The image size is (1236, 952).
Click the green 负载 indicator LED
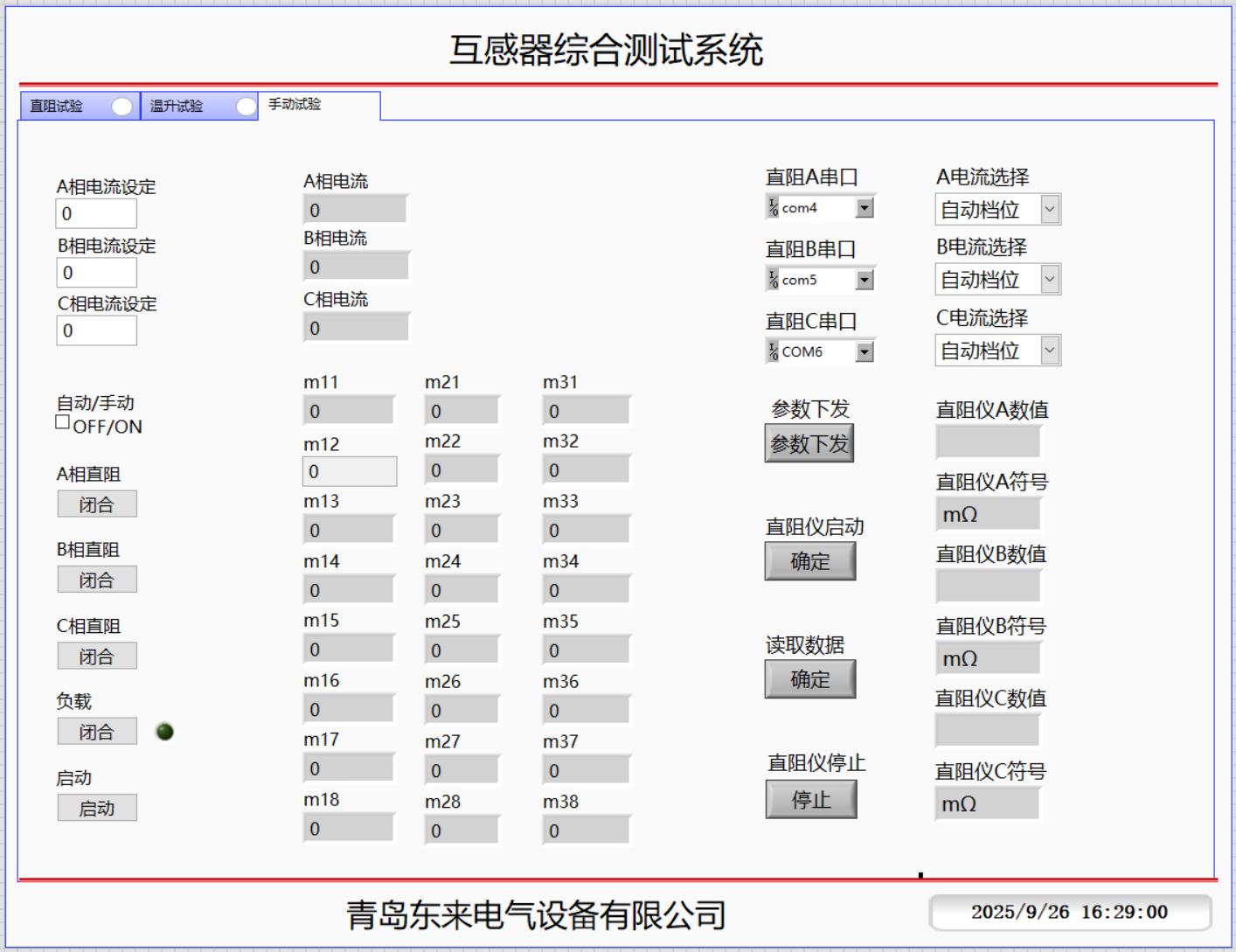[x=164, y=732]
